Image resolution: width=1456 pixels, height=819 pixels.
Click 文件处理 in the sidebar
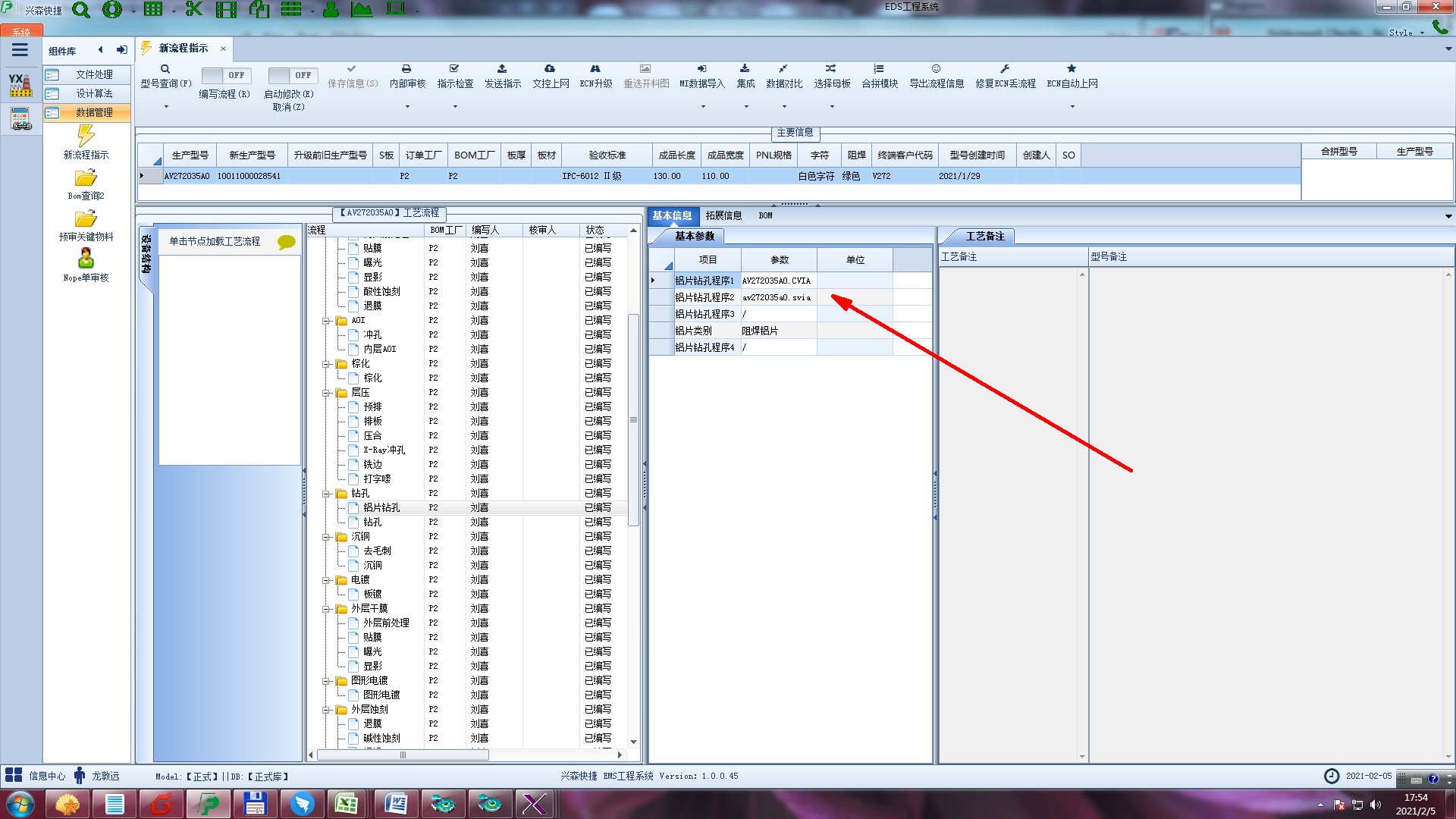(x=94, y=74)
